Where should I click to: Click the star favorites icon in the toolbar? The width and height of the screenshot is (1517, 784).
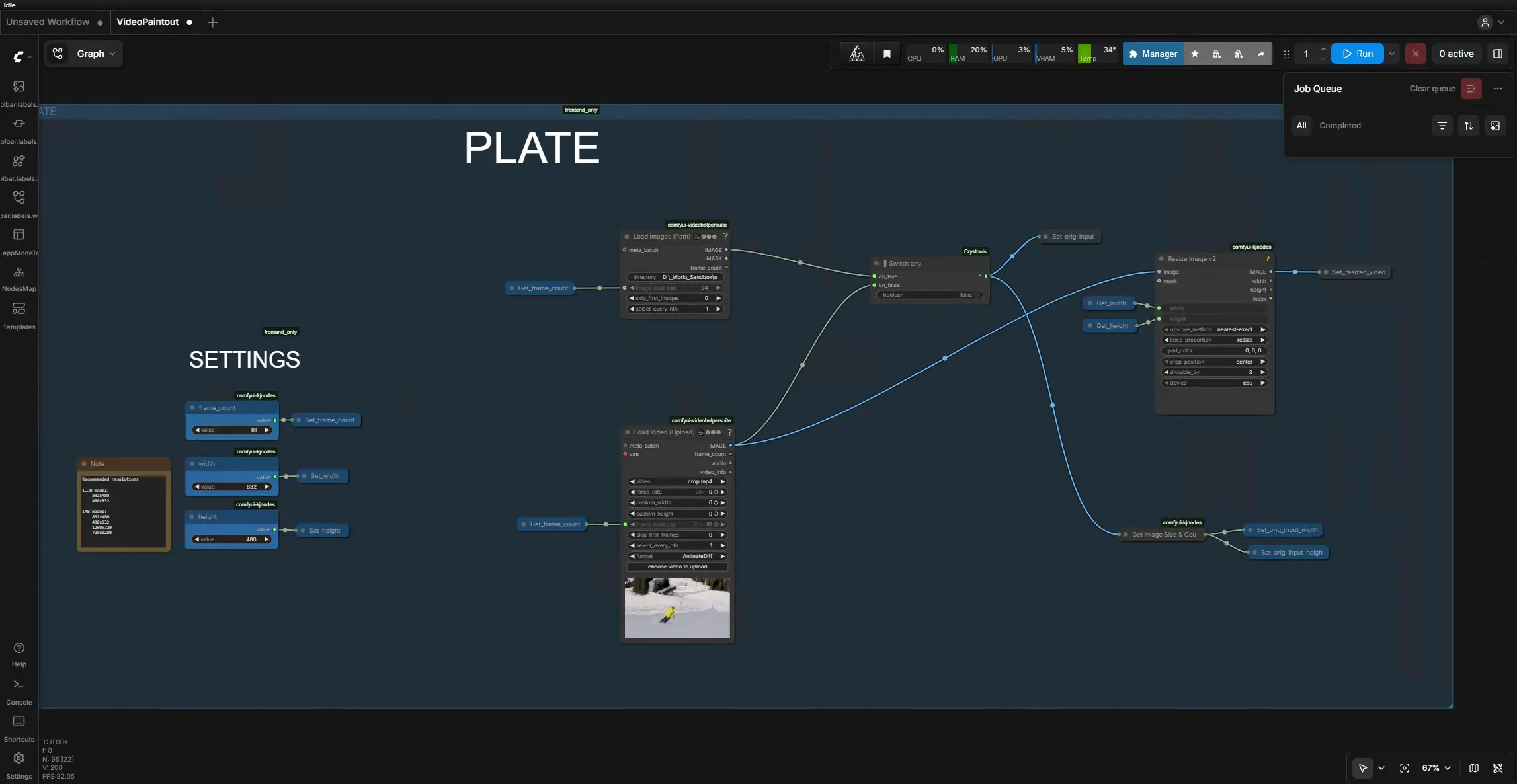point(1195,54)
